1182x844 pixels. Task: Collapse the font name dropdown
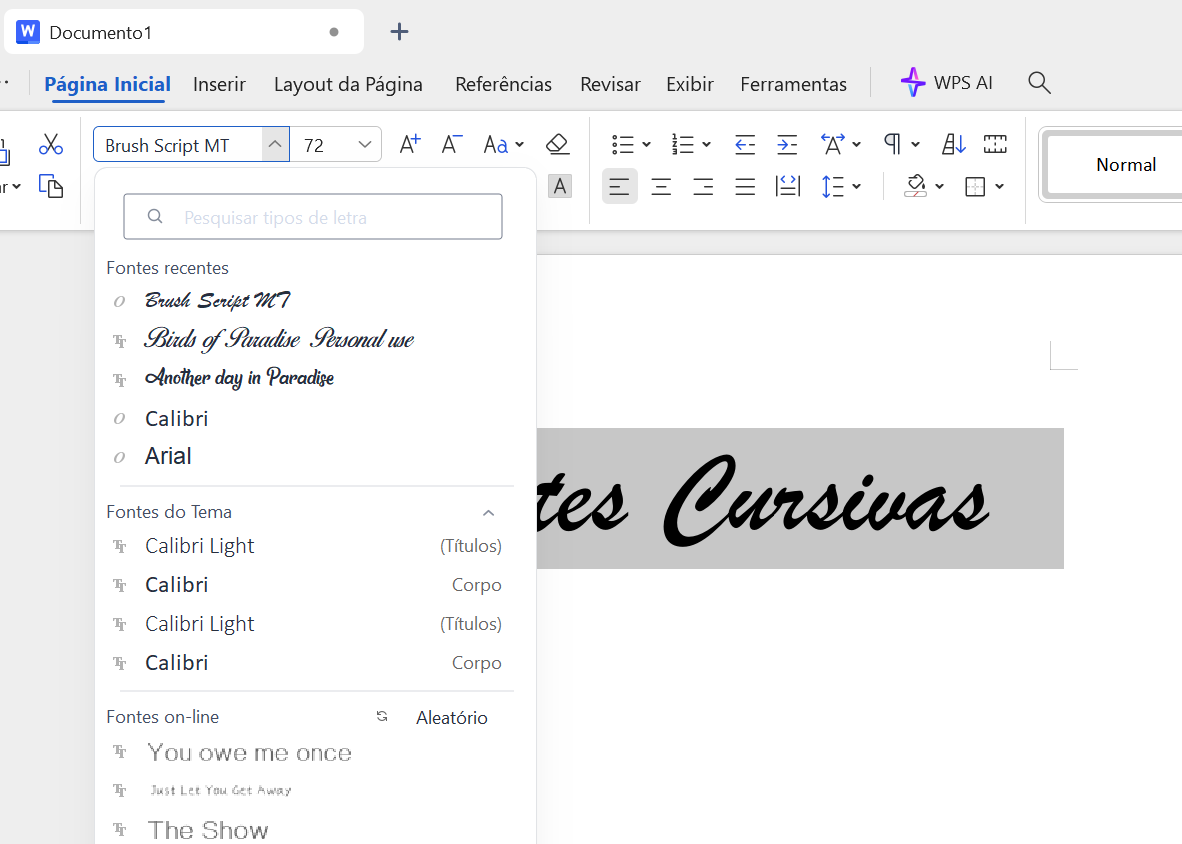pos(275,144)
